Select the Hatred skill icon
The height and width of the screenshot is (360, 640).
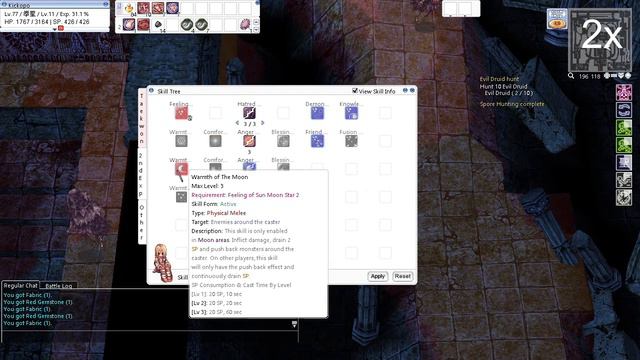click(249, 113)
